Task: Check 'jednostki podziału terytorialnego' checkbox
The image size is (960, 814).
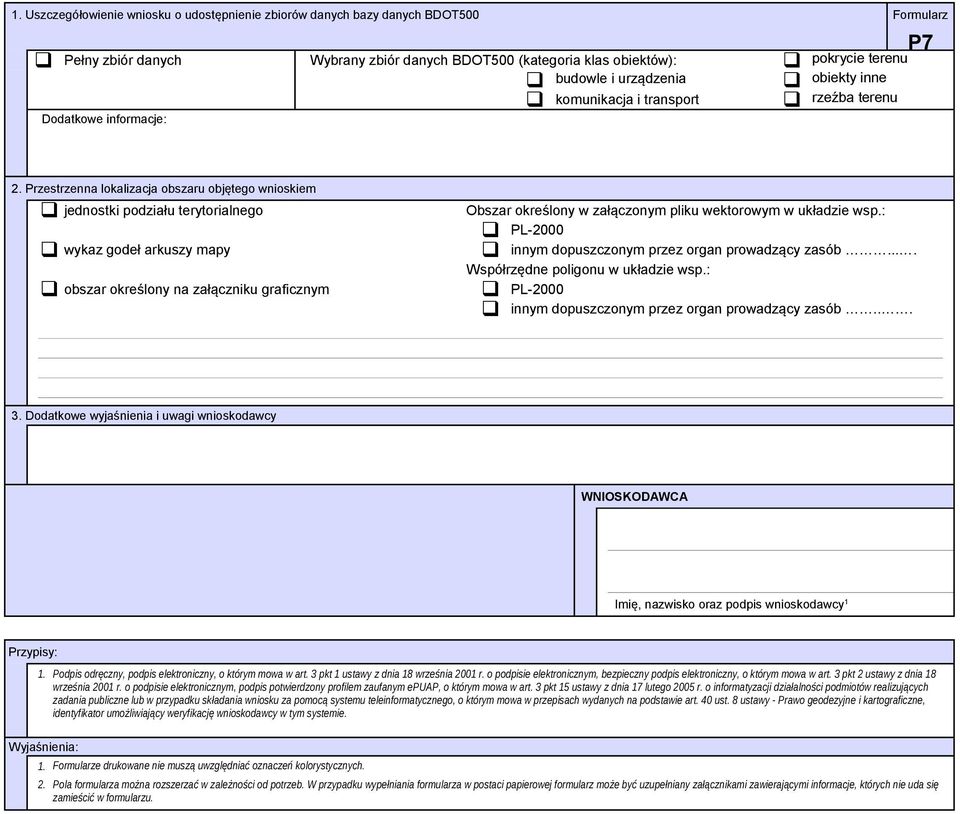Action: point(49,210)
